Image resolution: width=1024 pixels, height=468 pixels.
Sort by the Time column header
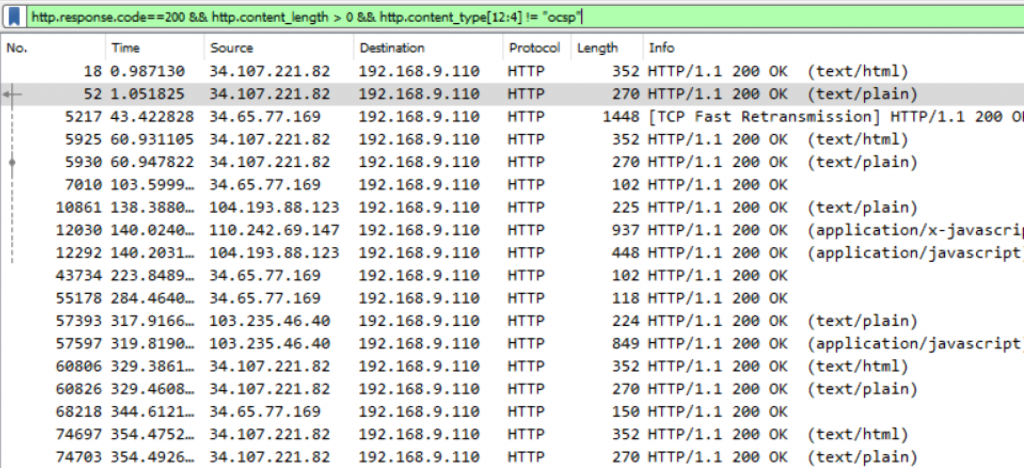pyautogui.click(x=155, y=48)
